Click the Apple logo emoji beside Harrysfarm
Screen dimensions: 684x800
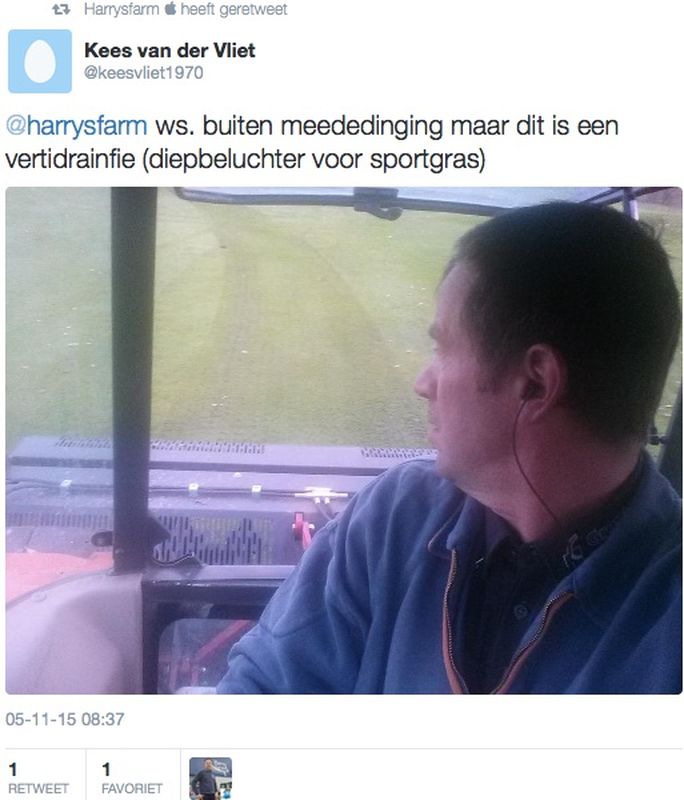[x=170, y=9]
